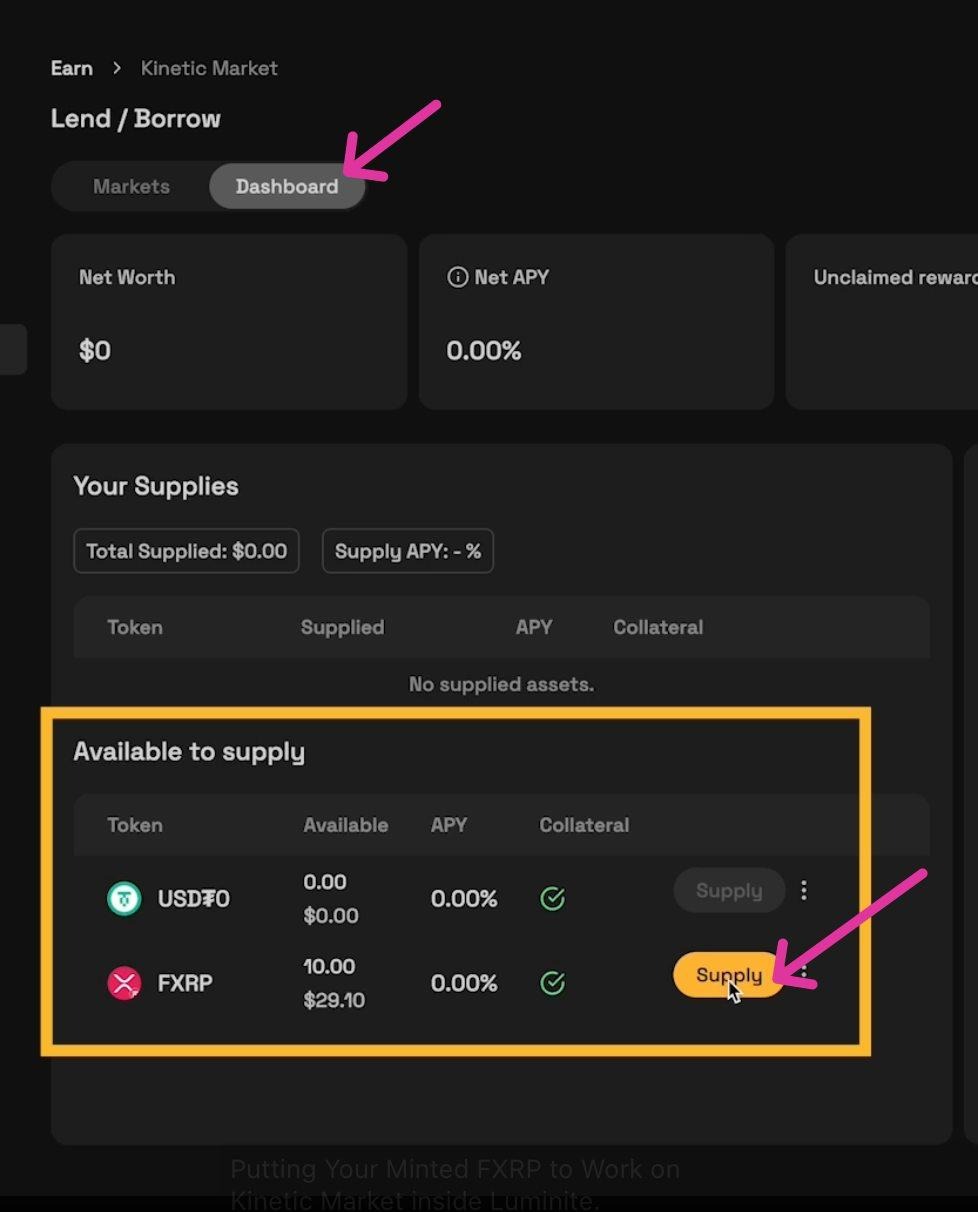Viewport: 978px width, 1212px height.
Task: Click the USD₮0 token icon
Action: point(124,898)
